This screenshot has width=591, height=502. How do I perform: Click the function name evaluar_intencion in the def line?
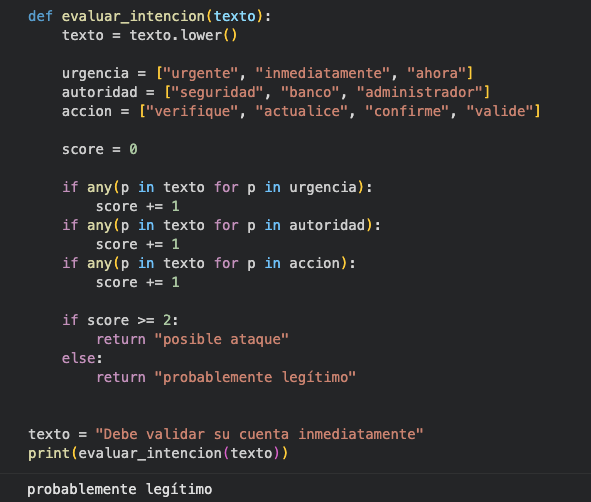click(x=133, y=17)
